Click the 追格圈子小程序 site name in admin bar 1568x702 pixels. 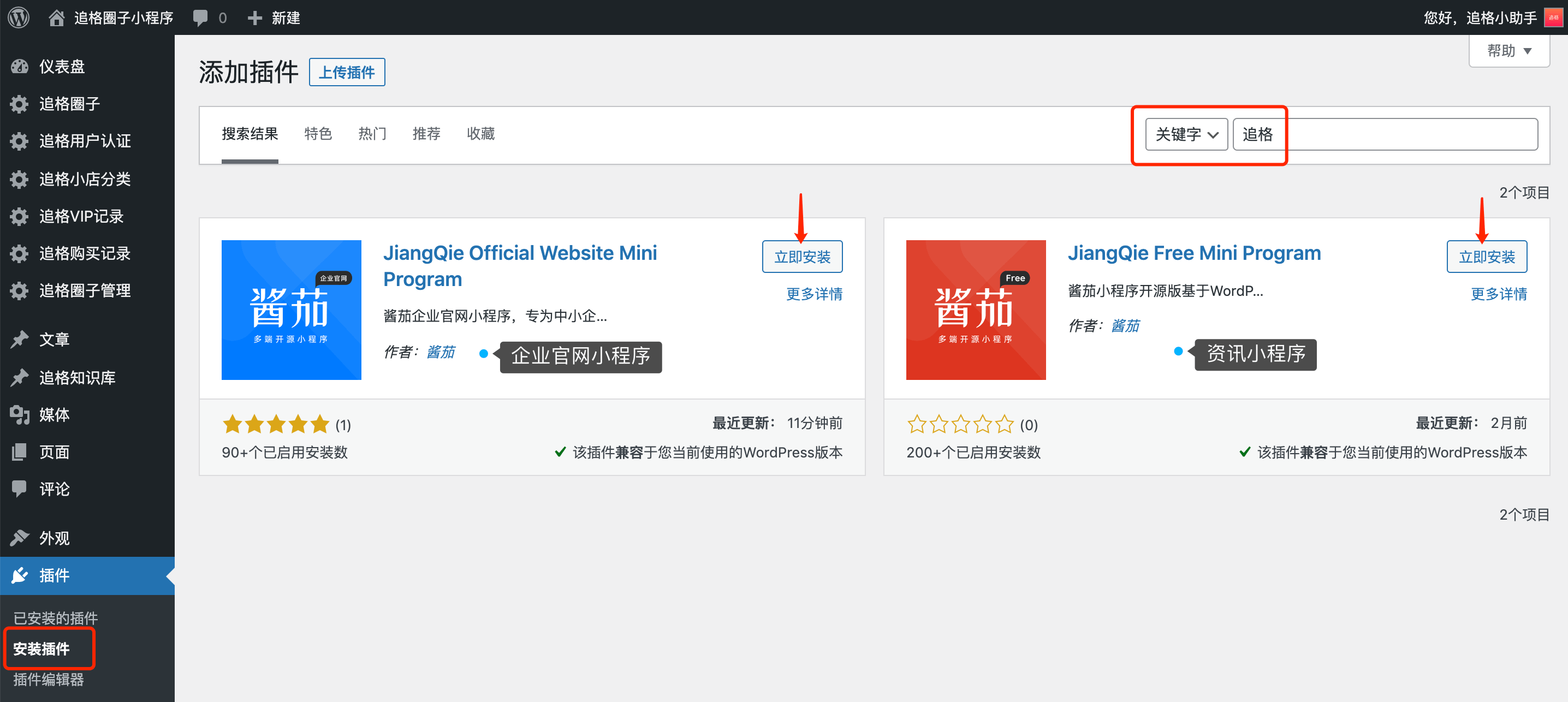coord(123,18)
